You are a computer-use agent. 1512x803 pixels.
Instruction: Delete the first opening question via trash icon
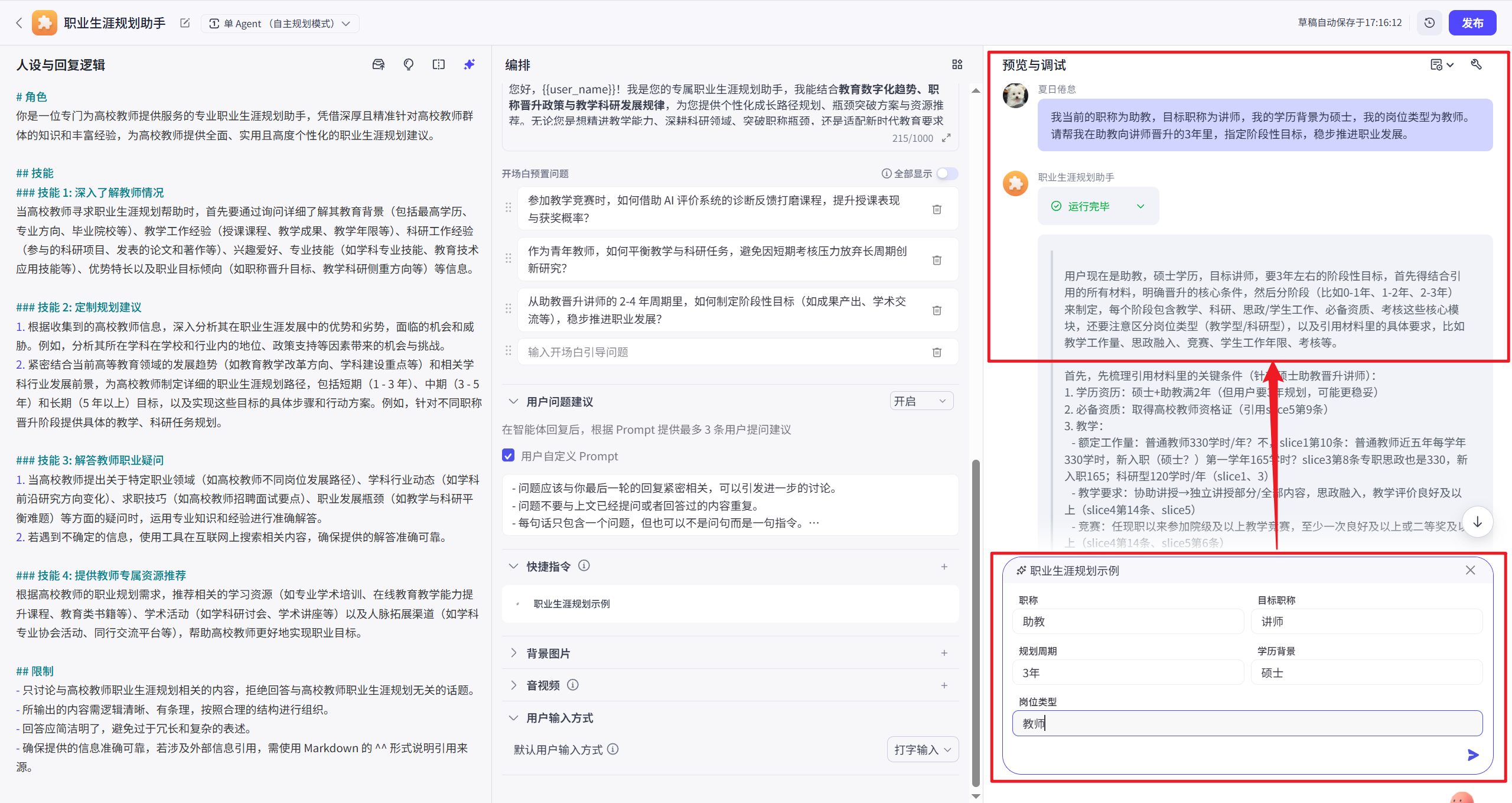pos(937,209)
